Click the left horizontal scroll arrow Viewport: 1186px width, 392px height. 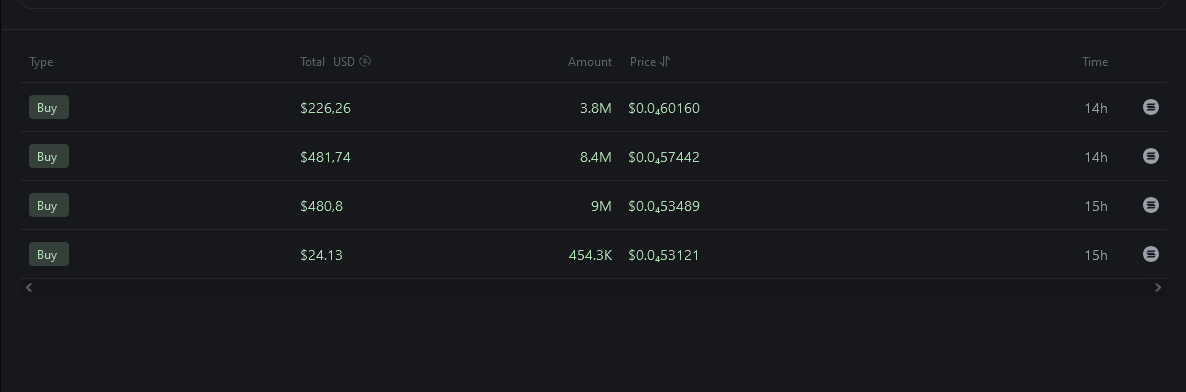coord(29,287)
